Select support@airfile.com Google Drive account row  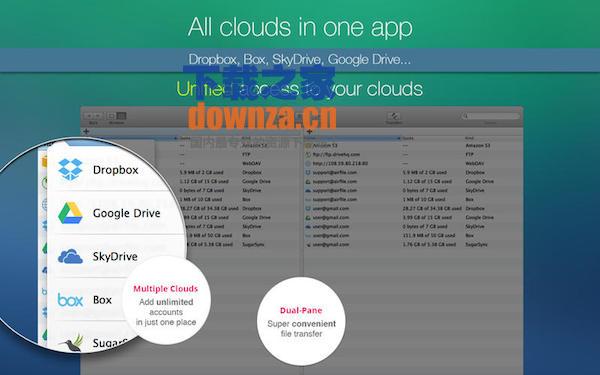tap(414, 181)
